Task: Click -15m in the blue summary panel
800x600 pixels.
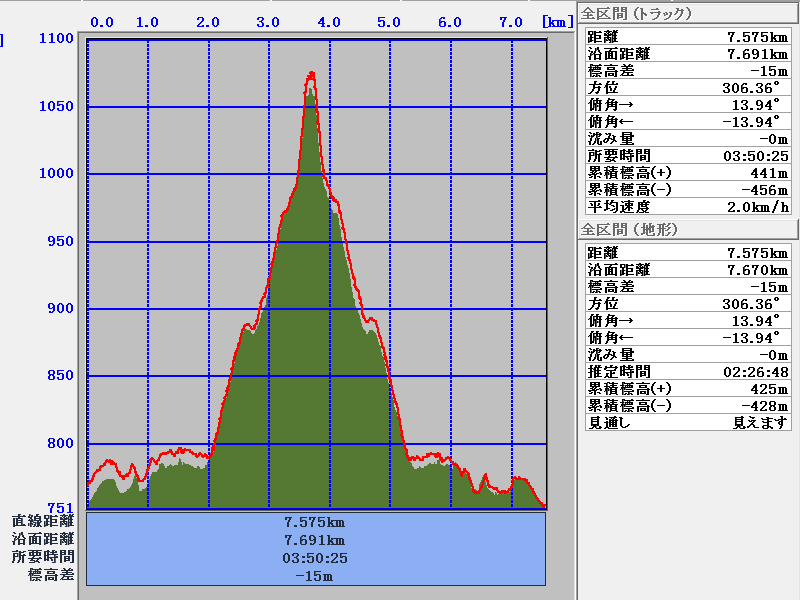Action: tap(315, 576)
